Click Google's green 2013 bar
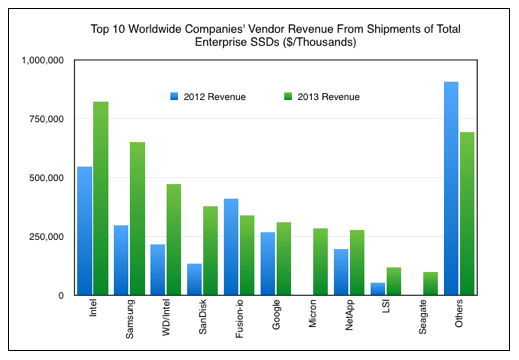The height and width of the screenshot is (360, 519). [x=284, y=258]
